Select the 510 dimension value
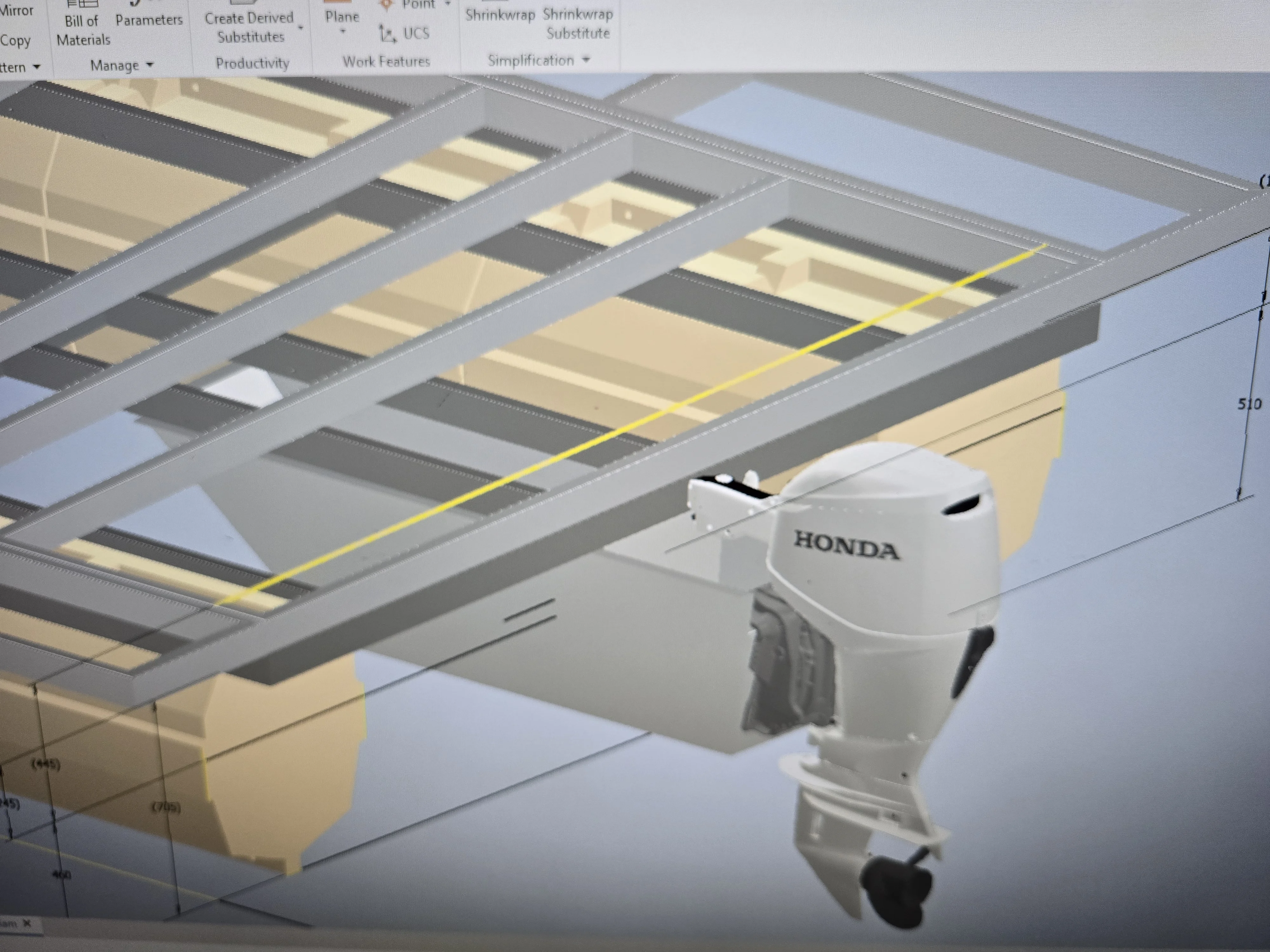The height and width of the screenshot is (952, 1270). (1249, 404)
